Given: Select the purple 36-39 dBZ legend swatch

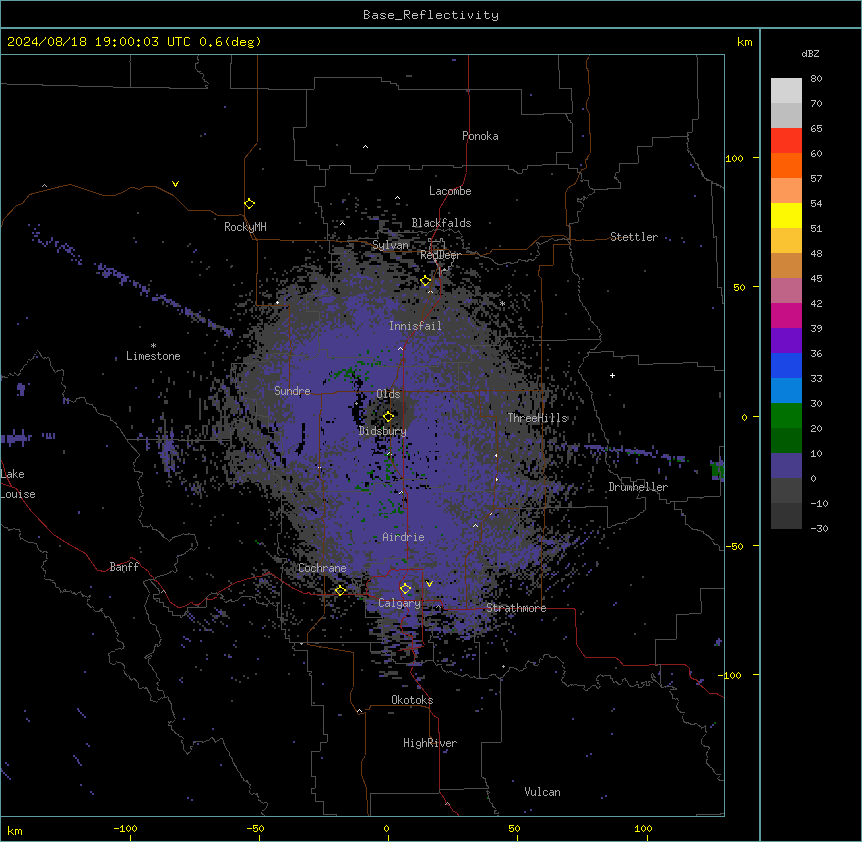Looking at the screenshot, I should [x=786, y=341].
